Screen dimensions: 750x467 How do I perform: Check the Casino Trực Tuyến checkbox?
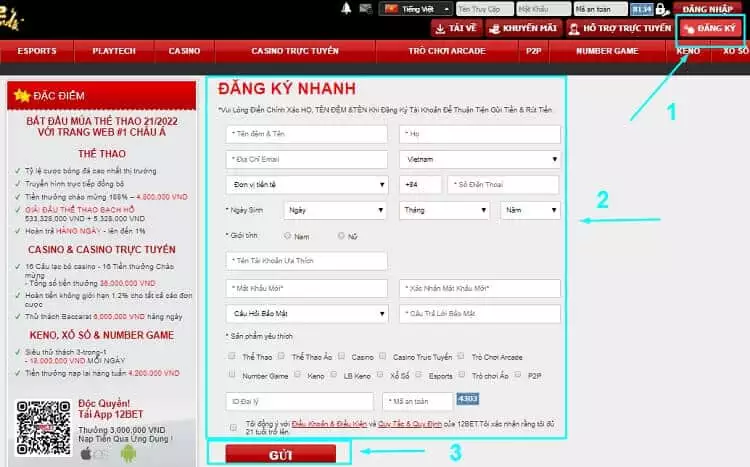click(383, 356)
